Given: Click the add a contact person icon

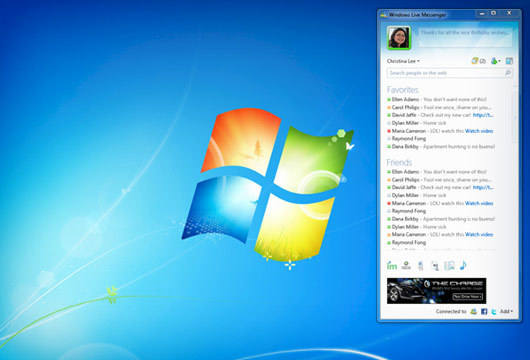Looking at the screenshot, I should point(494,61).
